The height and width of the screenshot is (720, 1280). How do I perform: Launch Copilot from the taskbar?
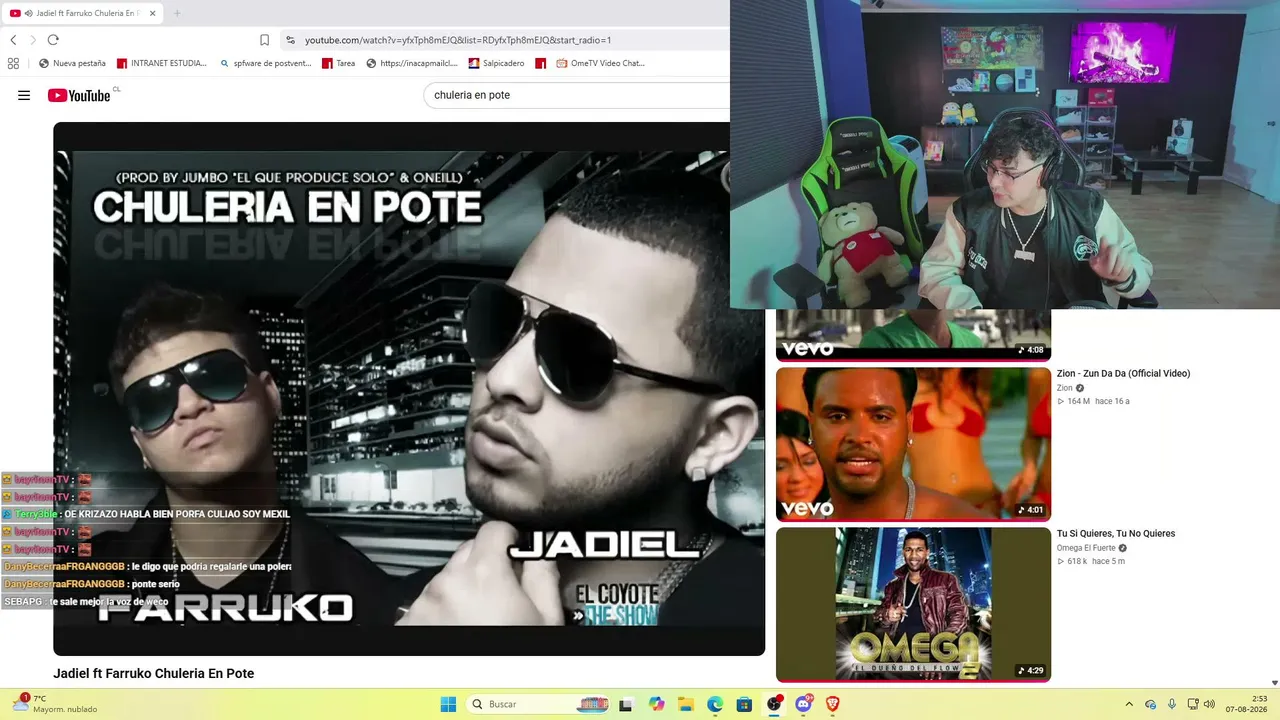(x=656, y=704)
